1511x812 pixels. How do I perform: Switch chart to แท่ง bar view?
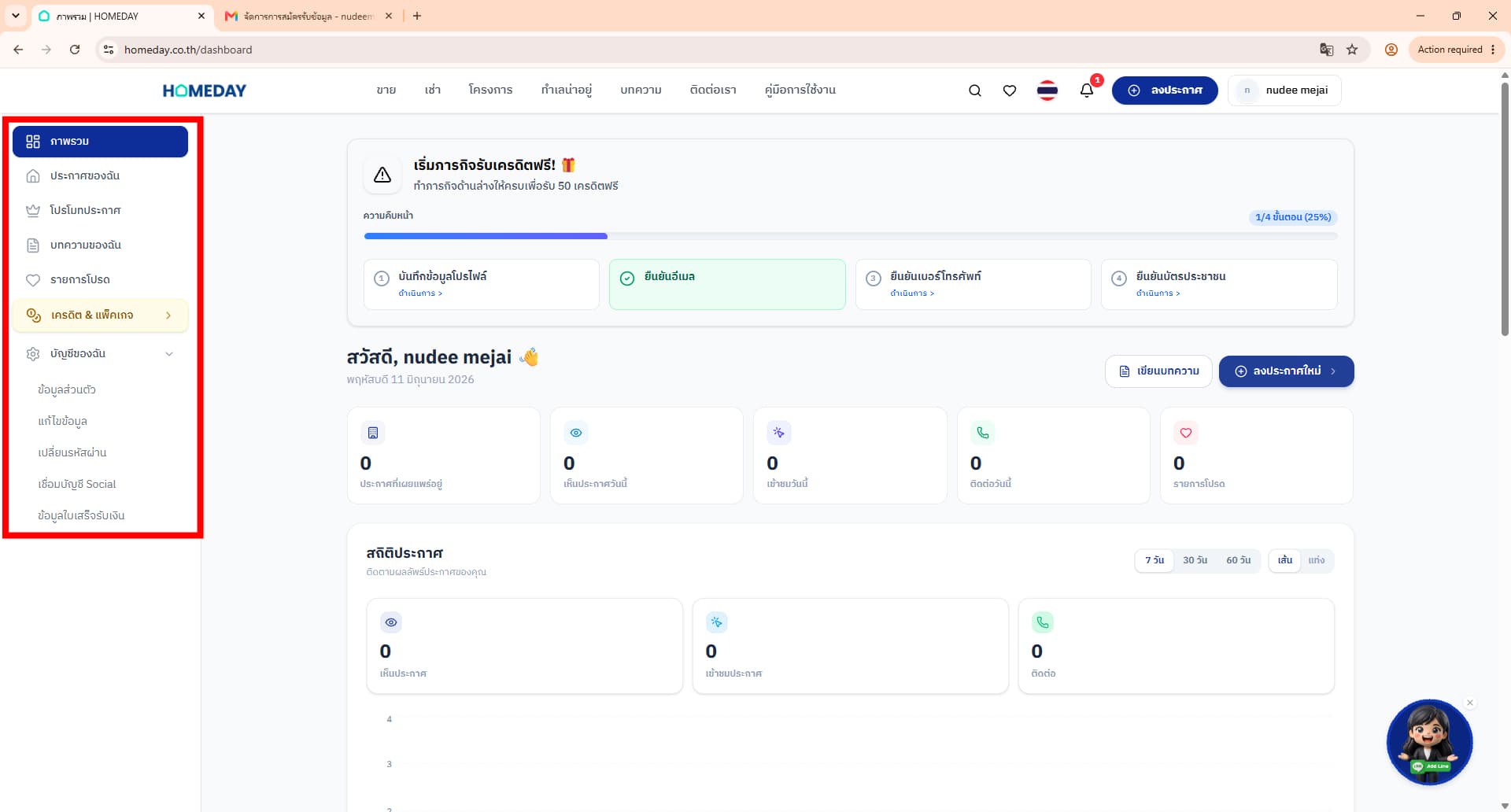pyautogui.click(x=1317, y=560)
